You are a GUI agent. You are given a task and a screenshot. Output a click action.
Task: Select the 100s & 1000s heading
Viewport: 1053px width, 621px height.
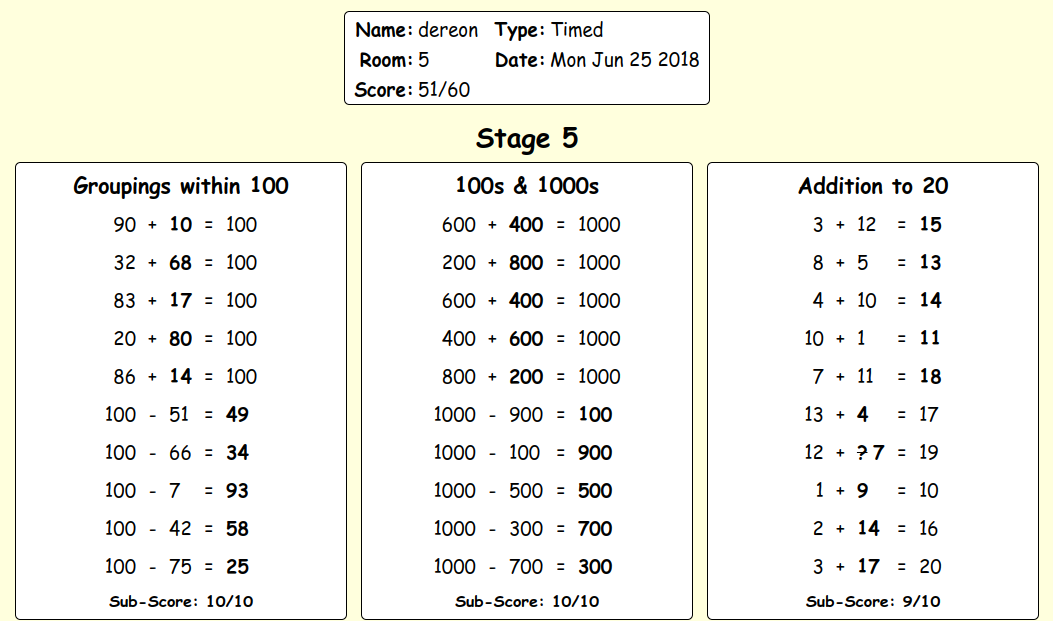[527, 186]
